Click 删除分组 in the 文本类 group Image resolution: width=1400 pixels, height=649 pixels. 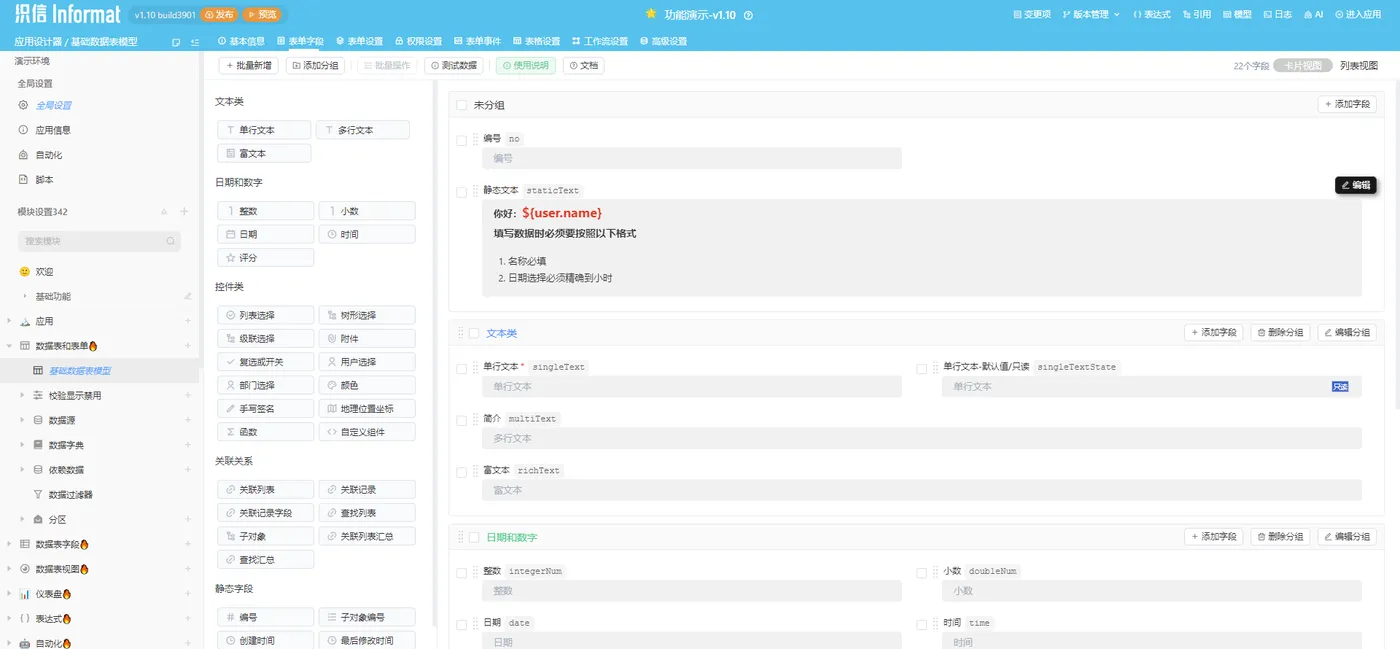pyautogui.click(x=1280, y=333)
